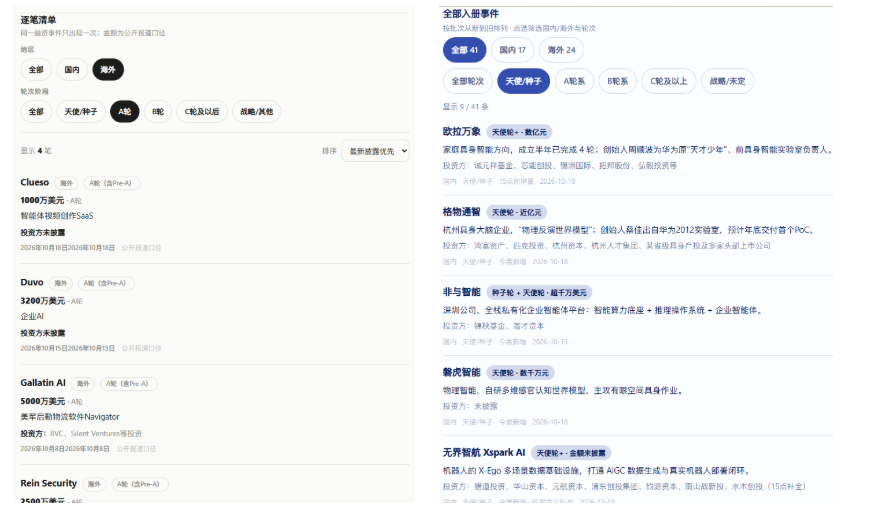Click the 天使轮 · 数千万元 badge

tap(520, 373)
